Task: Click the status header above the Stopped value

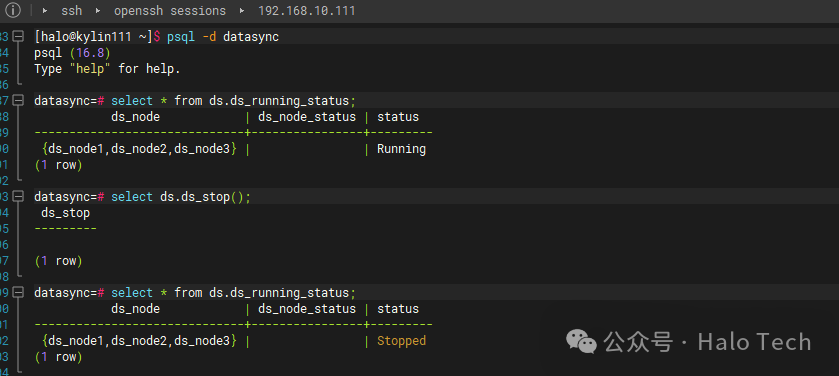Action: click(398, 309)
